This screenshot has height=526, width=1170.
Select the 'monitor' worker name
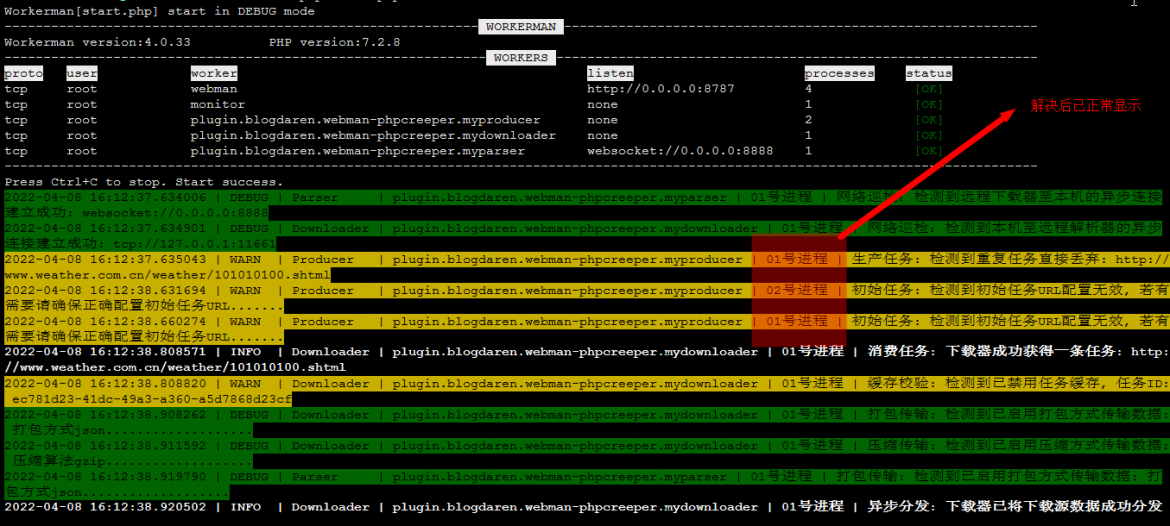217,104
